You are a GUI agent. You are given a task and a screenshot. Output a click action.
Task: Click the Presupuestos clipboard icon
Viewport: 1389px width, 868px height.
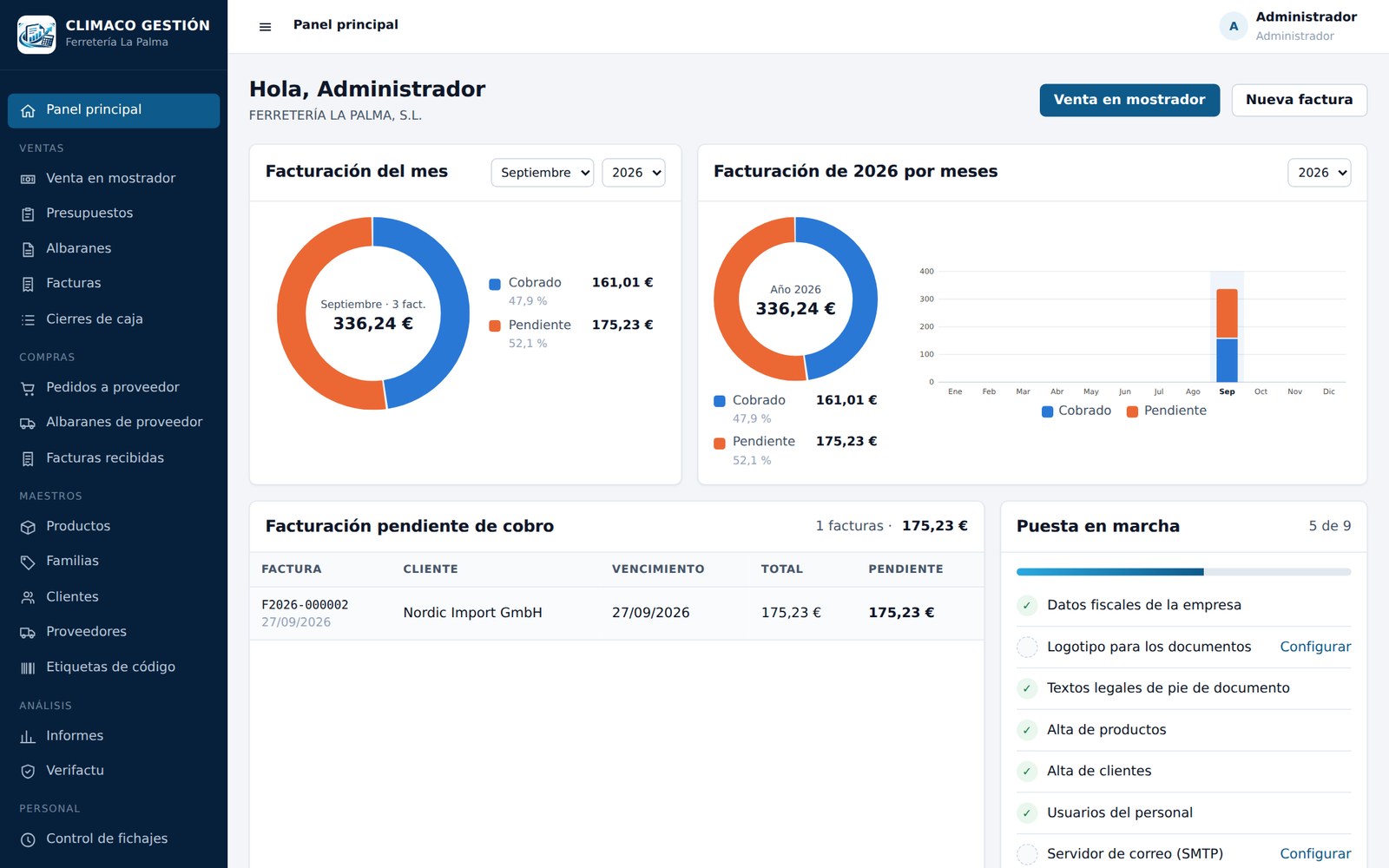(x=28, y=214)
